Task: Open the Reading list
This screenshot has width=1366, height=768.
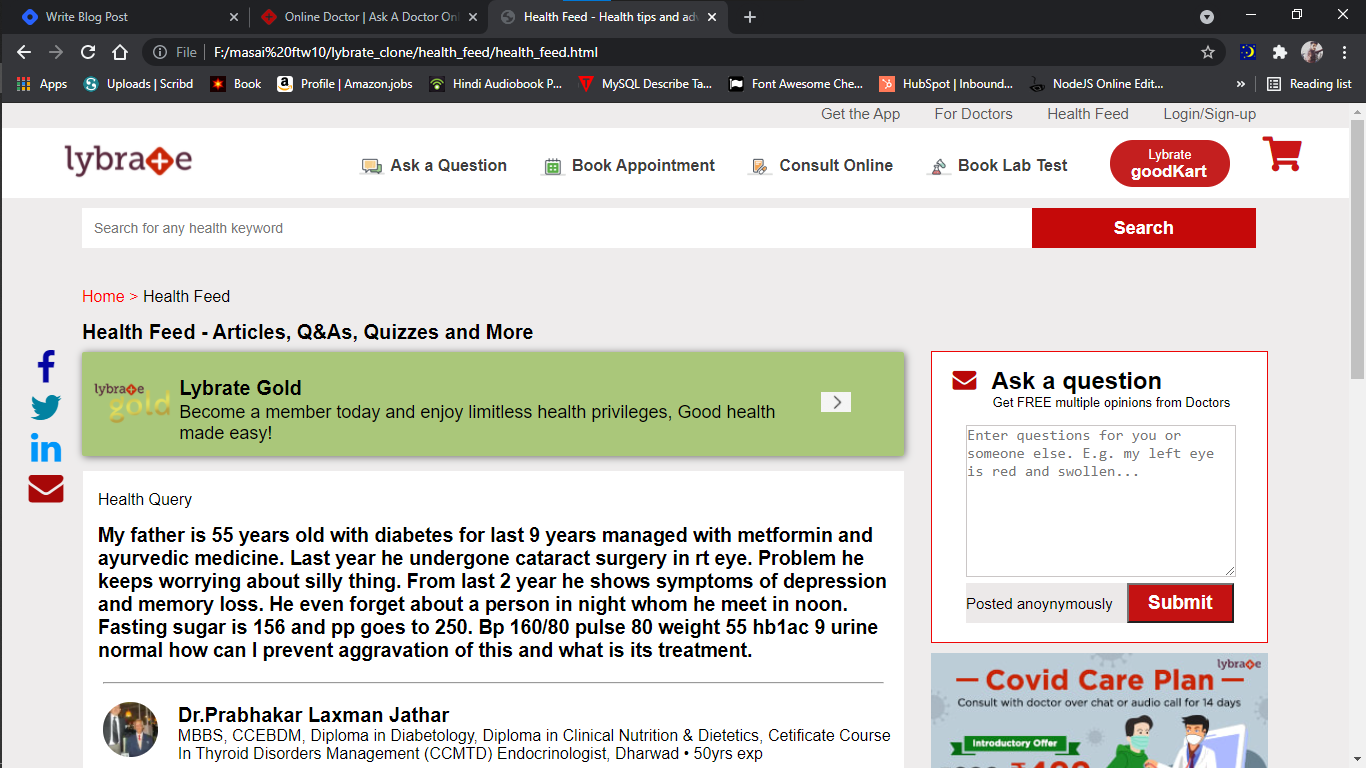Action: (x=1309, y=84)
